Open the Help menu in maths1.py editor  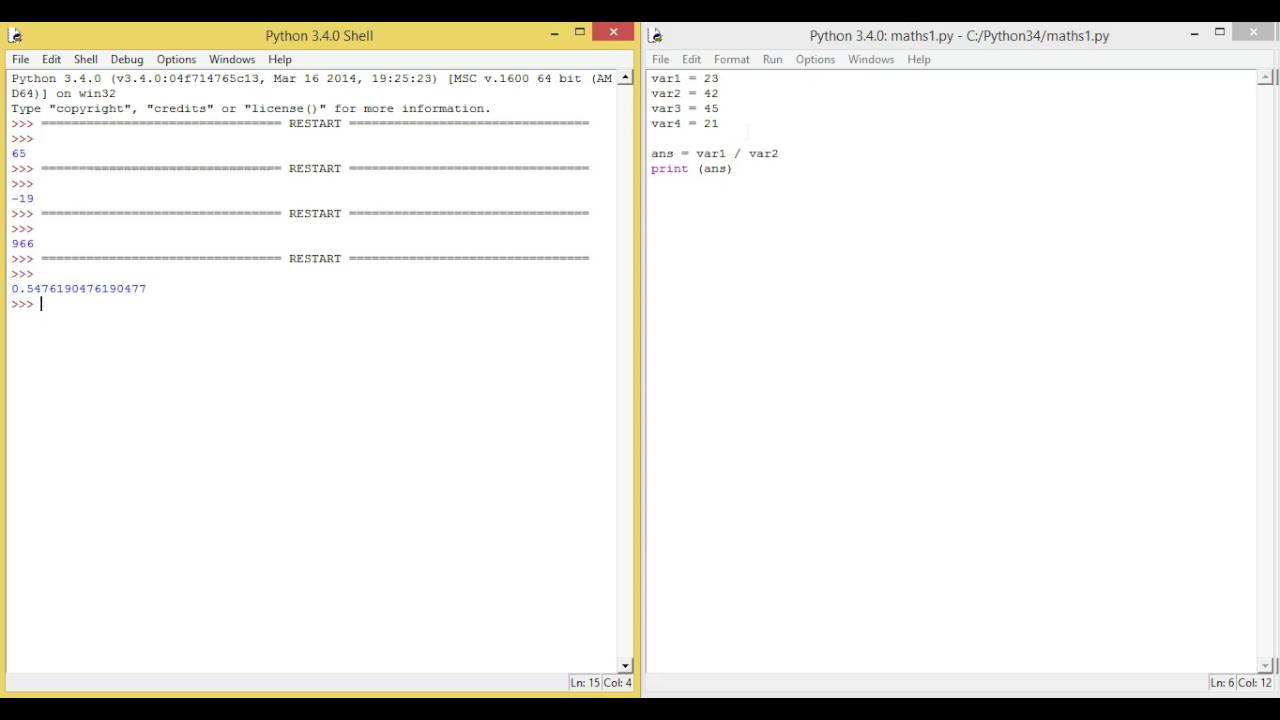[919, 59]
